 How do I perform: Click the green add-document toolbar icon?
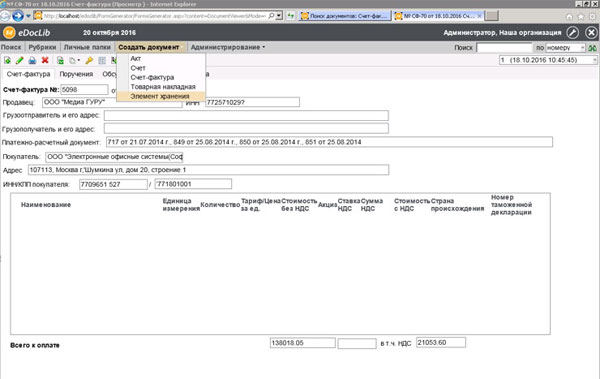click(x=7, y=60)
